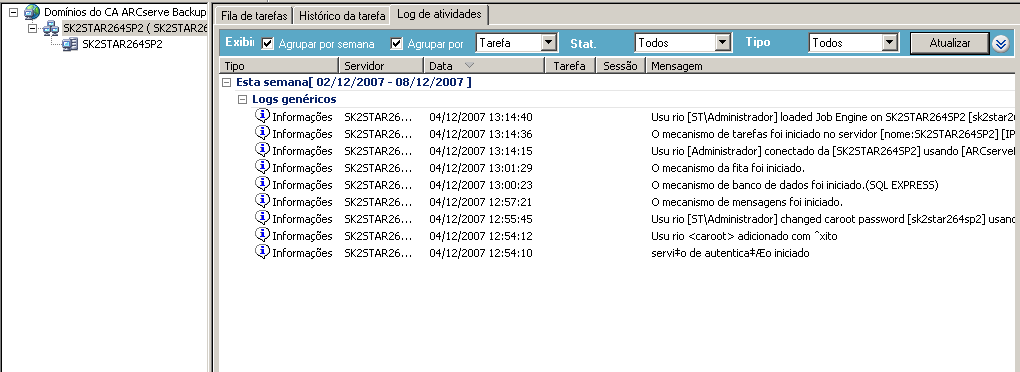
Task: Select the Log de atividades tab
Action: [x=440, y=14]
